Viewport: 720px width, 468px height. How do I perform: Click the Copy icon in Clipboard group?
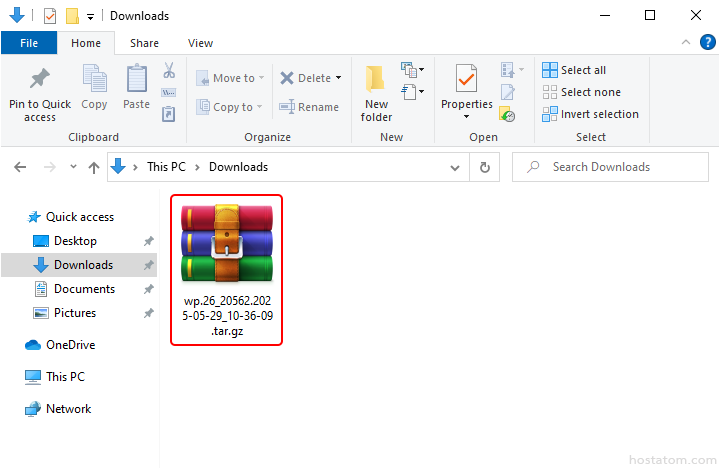pyautogui.click(x=94, y=80)
